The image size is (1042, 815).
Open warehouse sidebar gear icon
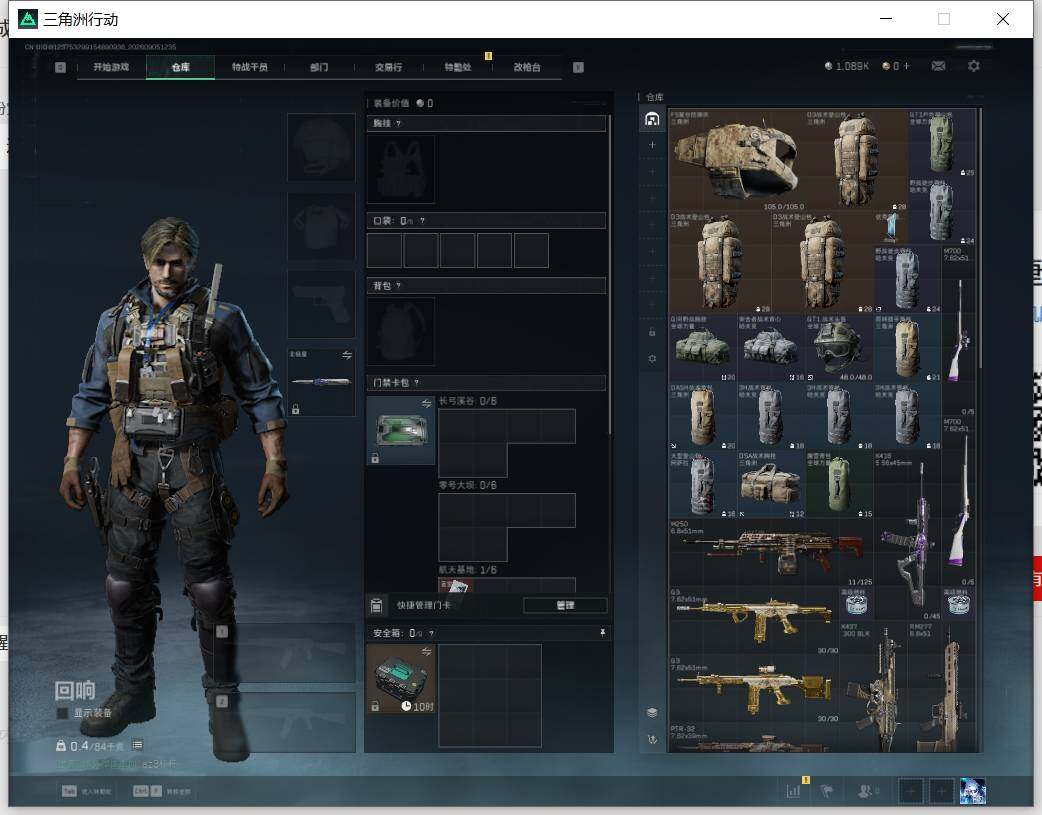tap(652, 358)
